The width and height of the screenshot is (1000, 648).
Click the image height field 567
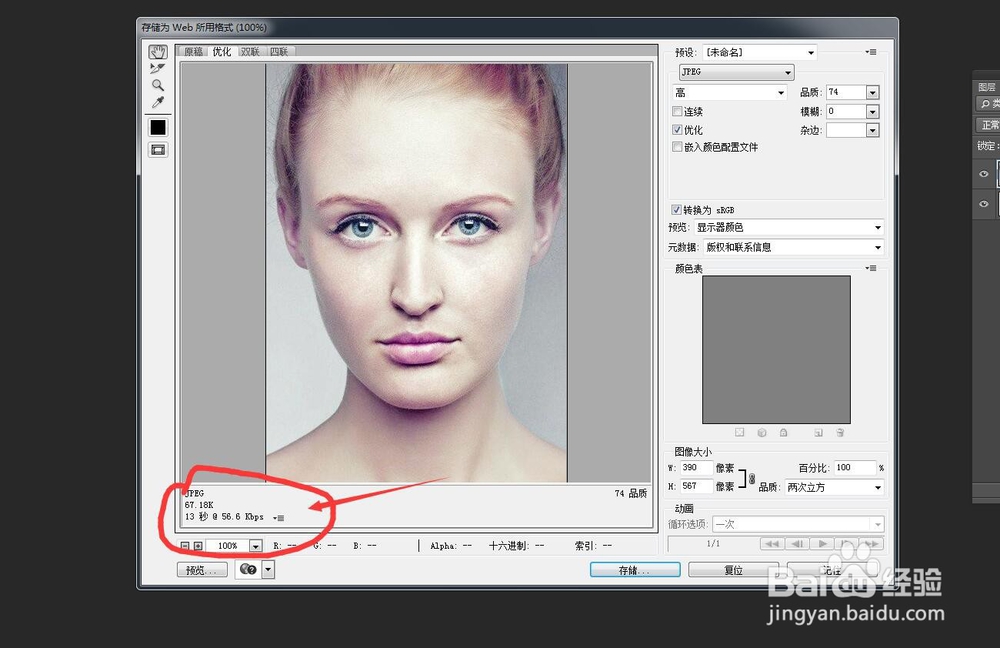(696, 486)
